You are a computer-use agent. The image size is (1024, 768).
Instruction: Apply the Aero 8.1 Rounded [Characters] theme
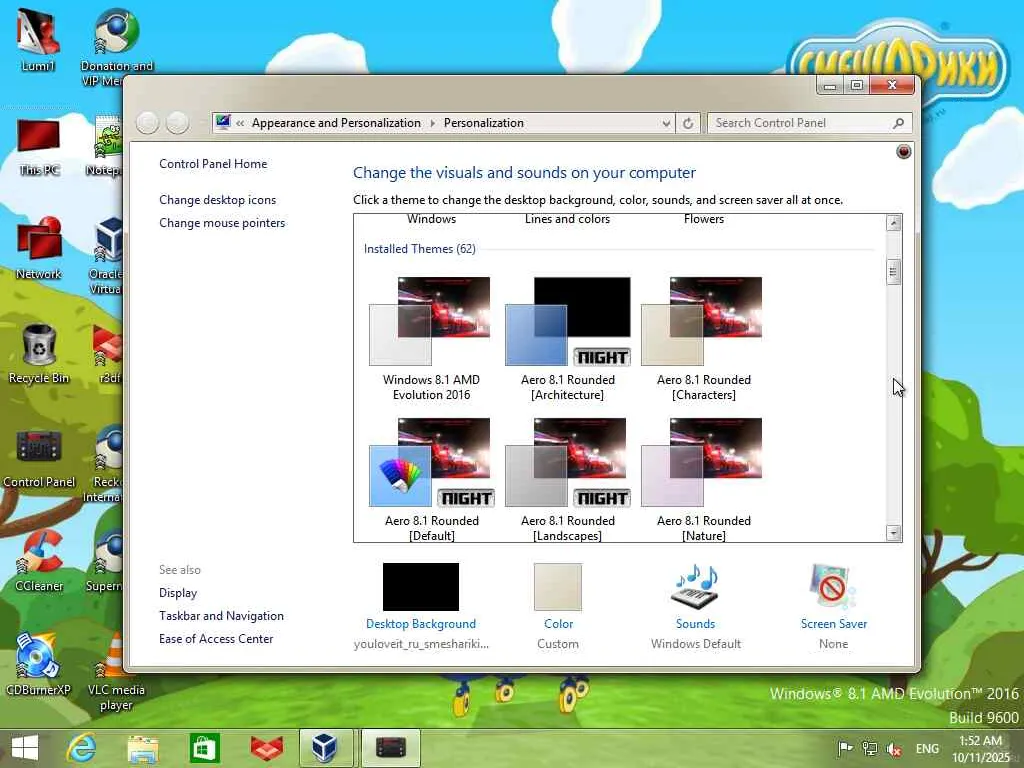point(703,339)
